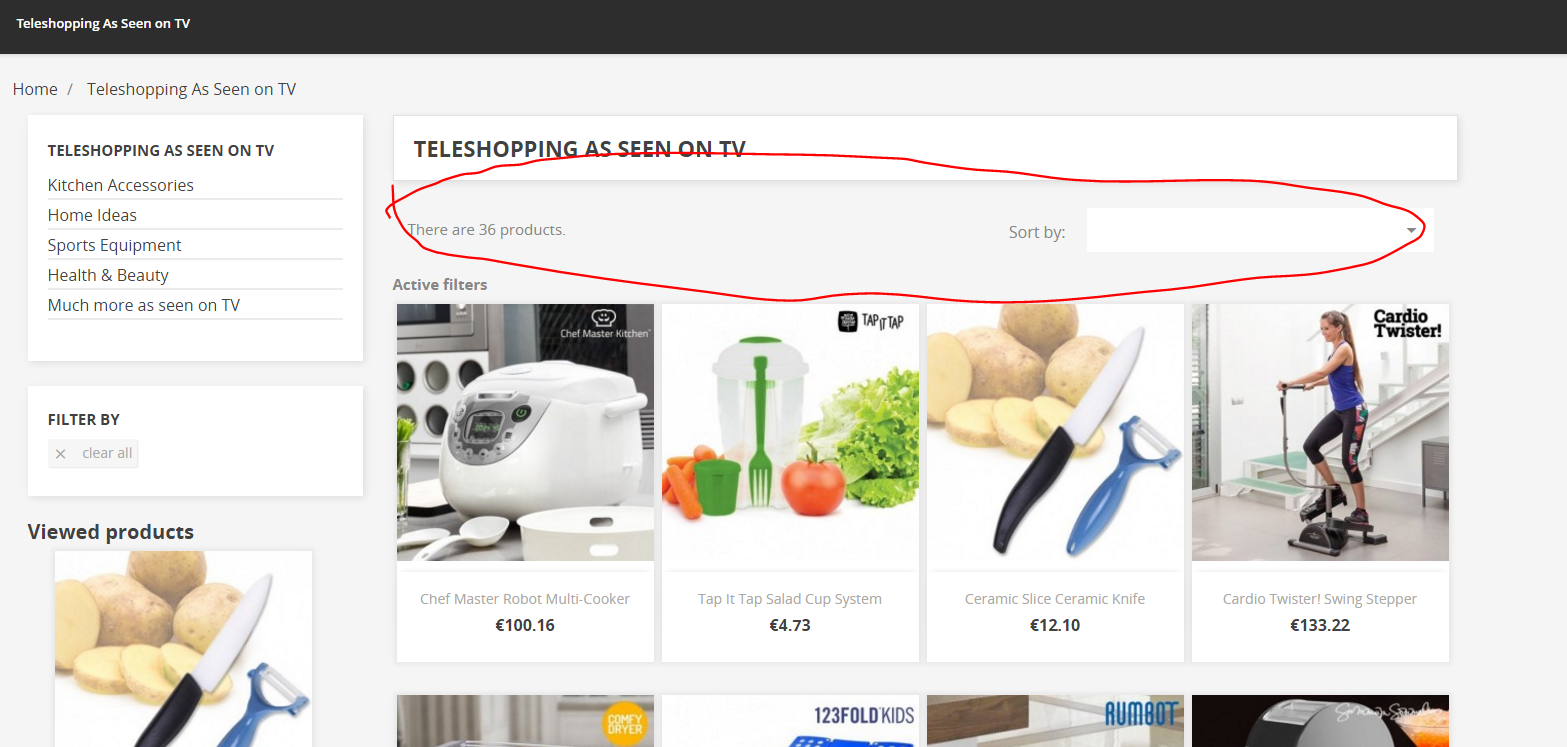Click Tap It Tap Salad Cup System title
Screen dimensions: 1567x747
[790, 599]
